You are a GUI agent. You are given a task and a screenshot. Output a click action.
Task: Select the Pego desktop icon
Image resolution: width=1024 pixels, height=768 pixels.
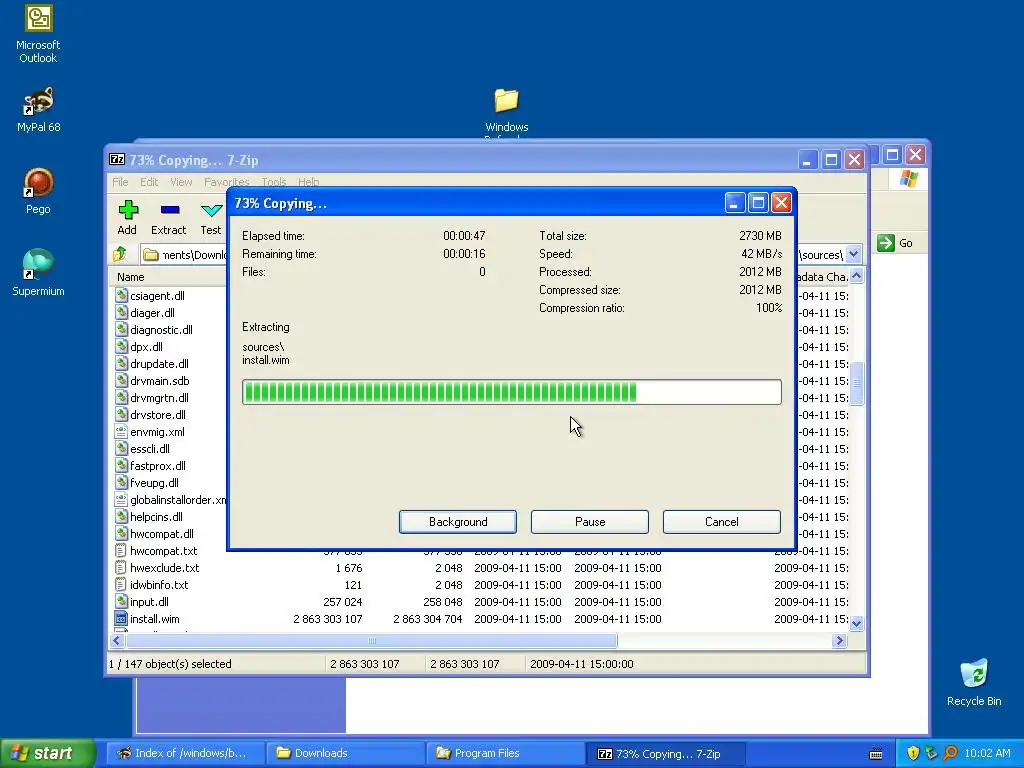click(39, 183)
